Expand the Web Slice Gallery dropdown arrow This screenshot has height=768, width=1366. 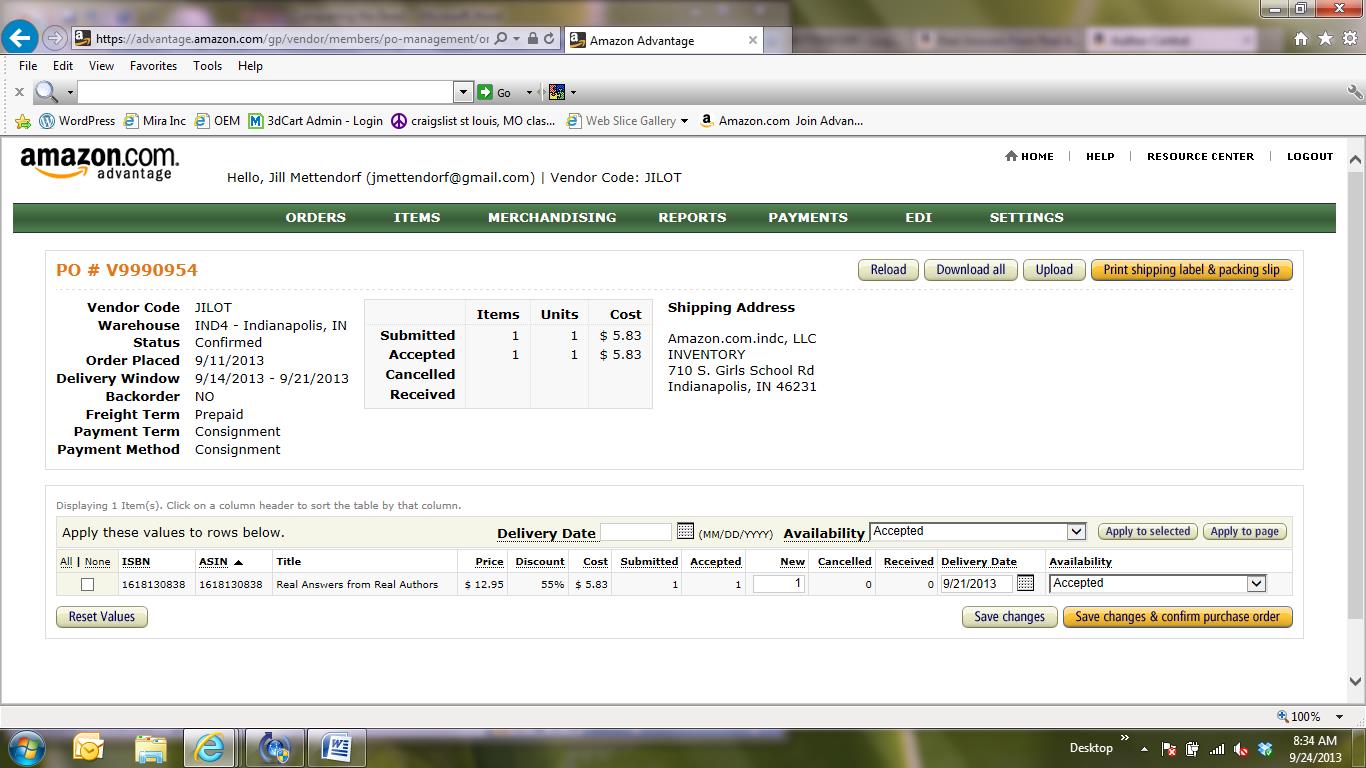tap(684, 121)
